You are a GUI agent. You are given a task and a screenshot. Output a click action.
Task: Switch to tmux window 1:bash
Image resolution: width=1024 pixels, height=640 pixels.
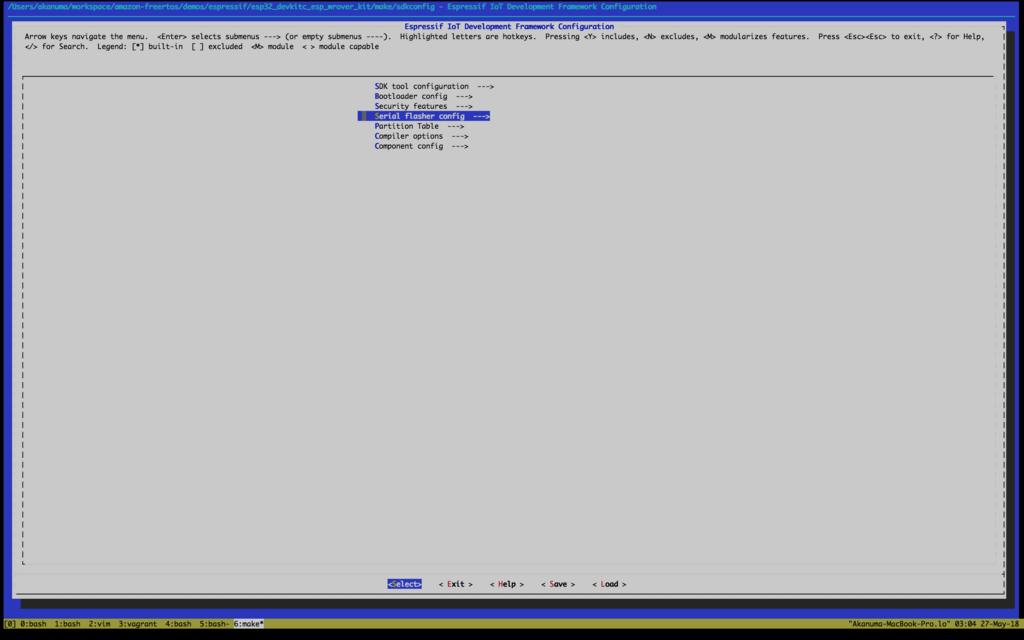(x=67, y=624)
